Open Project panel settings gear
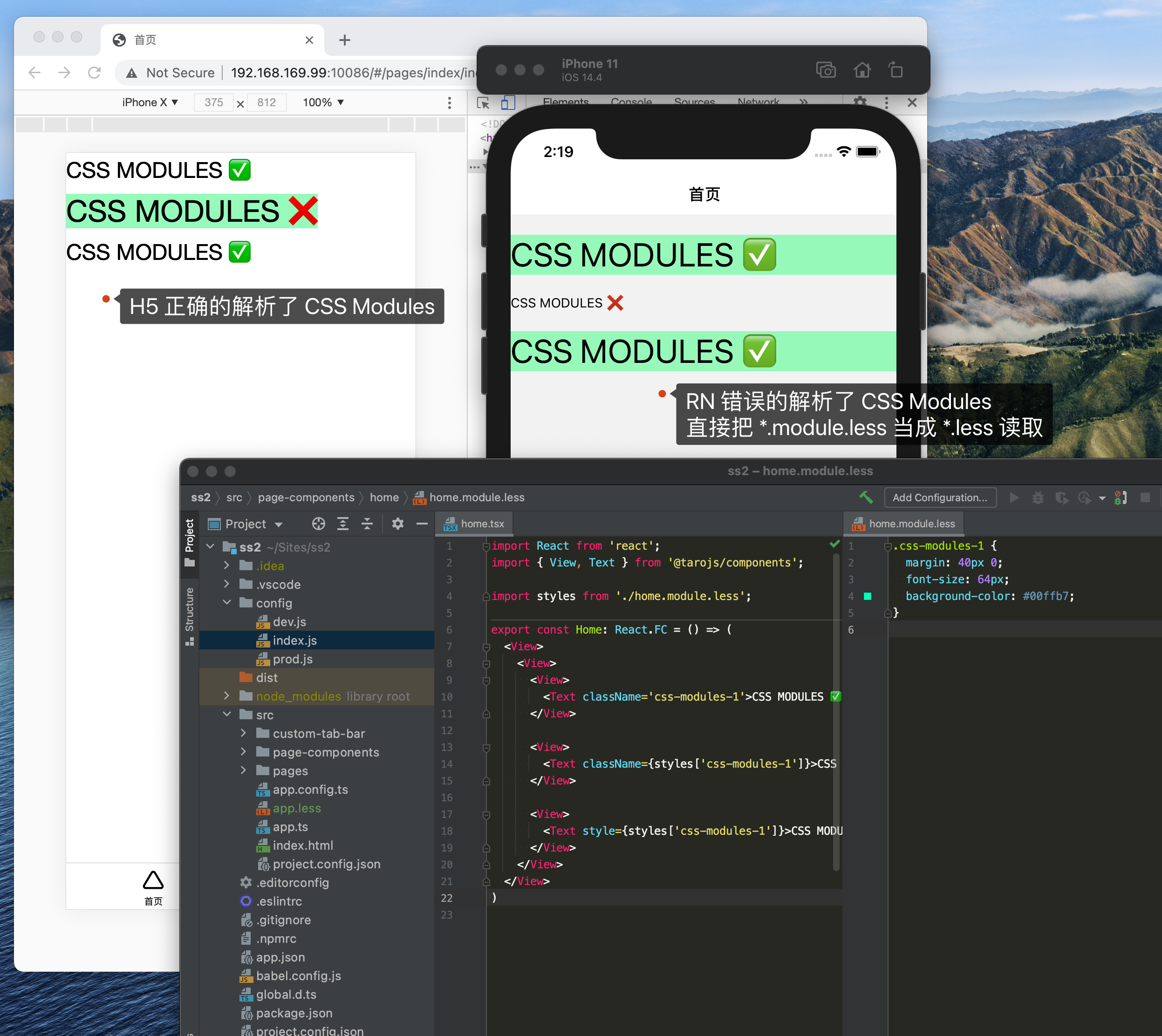Image resolution: width=1162 pixels, height=1036 pixels. click(397, 524)
